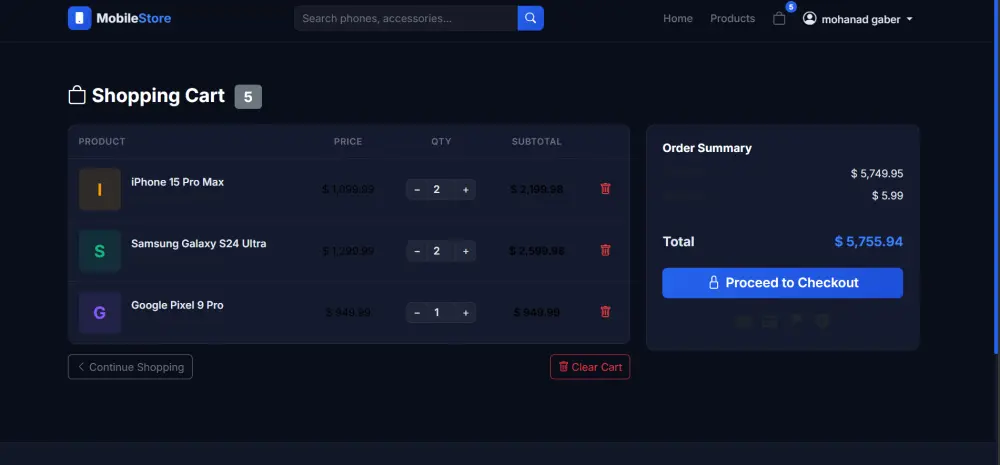The height and width of the screenshot is (465, 1000).
Task: Click the gray item count badge in the Shopping Cart heading
Action: coord(248,97)
